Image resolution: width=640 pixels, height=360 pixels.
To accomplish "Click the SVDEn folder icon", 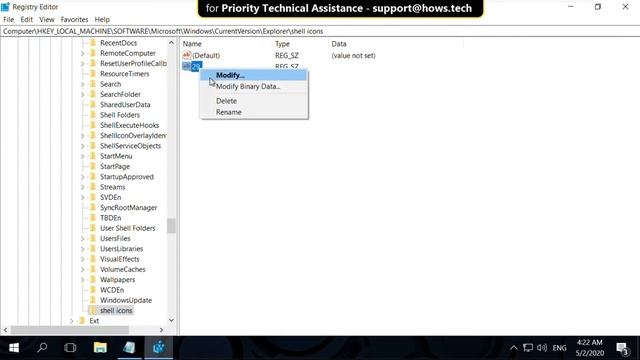I will (x=93, y=197).
